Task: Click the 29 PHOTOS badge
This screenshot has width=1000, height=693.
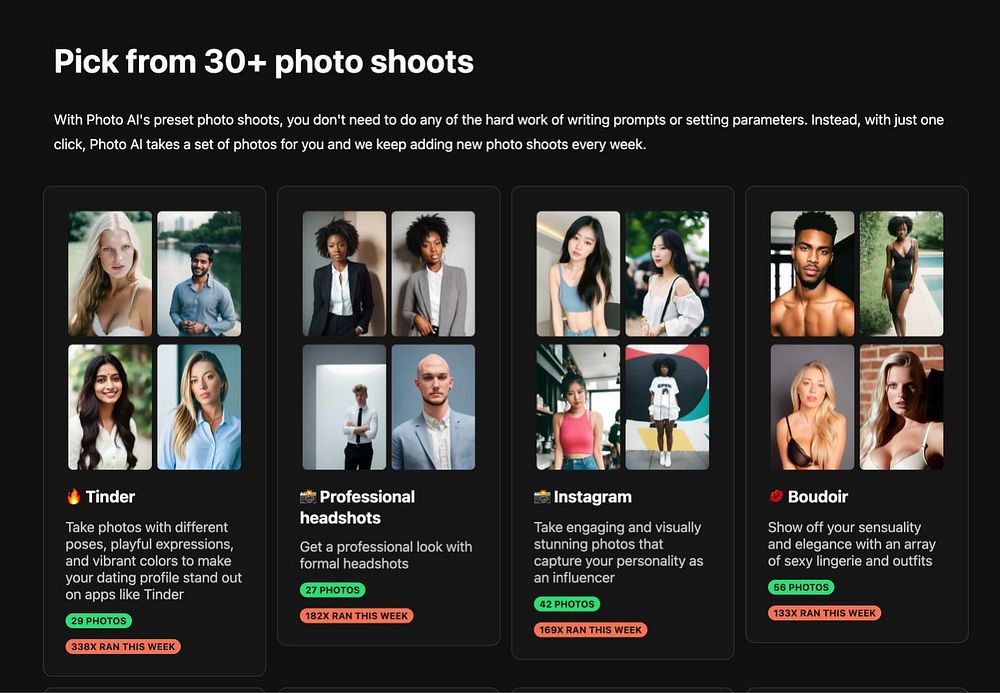Action: click(x=99, y=620)
